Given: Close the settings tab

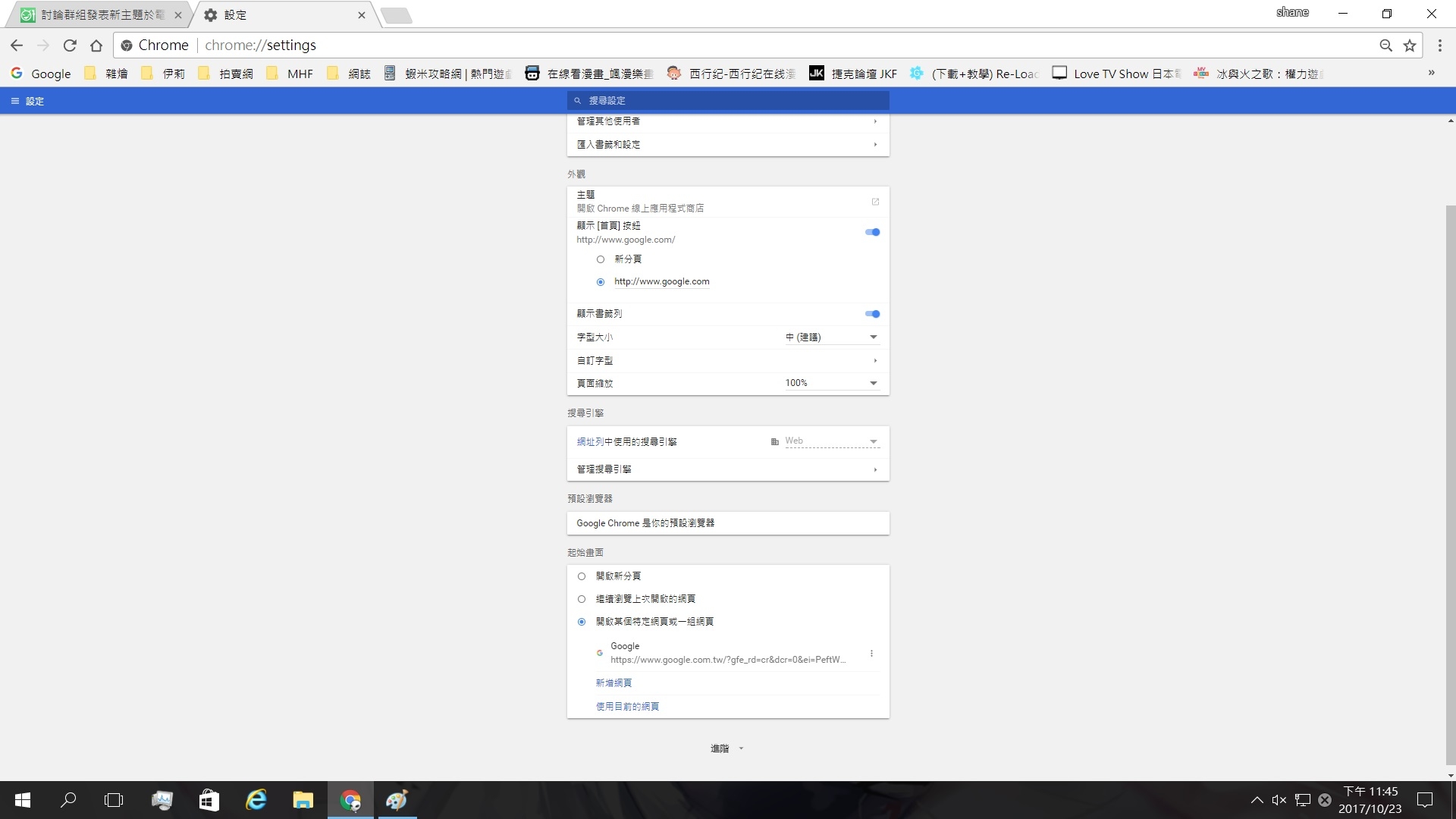Looking at the screenshot, I should (x=361, y=15).
